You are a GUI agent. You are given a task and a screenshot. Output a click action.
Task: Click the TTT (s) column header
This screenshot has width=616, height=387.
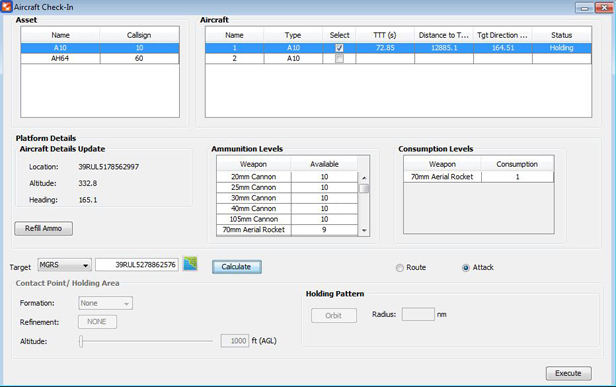pyautogui.click(x=385, y=35)
